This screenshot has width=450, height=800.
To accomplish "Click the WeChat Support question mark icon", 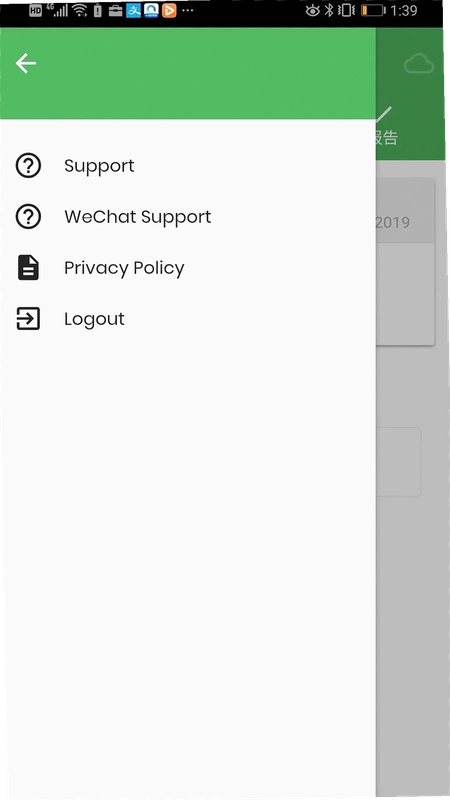I will [x=28, y=217].
